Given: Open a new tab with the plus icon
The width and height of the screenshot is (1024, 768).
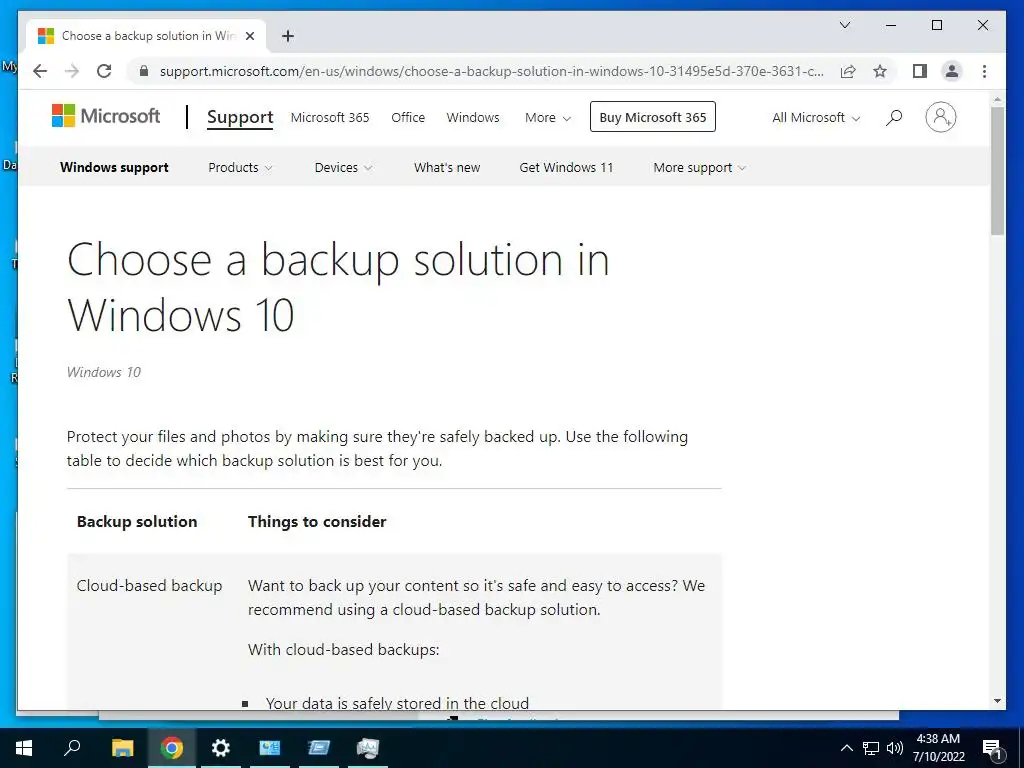Looking at the screenshot, I should (x=287, y=36).
